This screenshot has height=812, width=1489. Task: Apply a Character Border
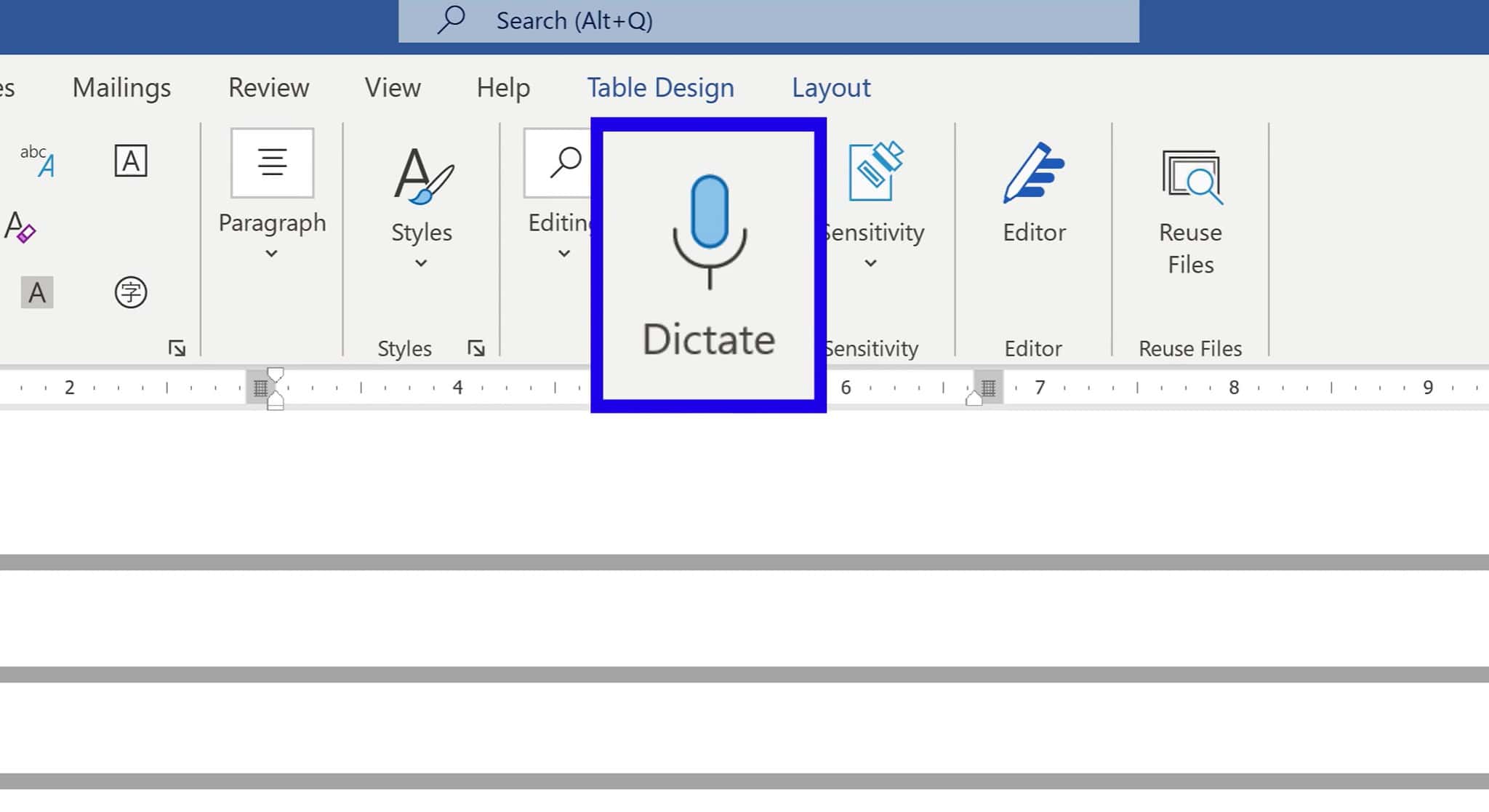tap(132, 160)
